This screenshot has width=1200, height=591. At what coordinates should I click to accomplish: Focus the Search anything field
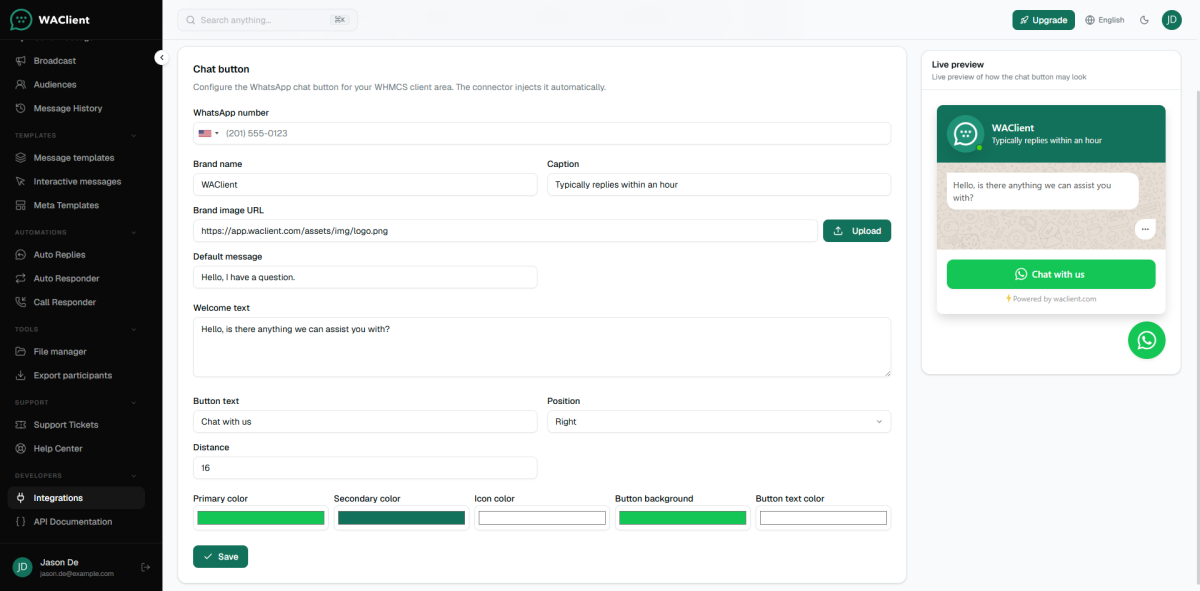pos(267,20)
